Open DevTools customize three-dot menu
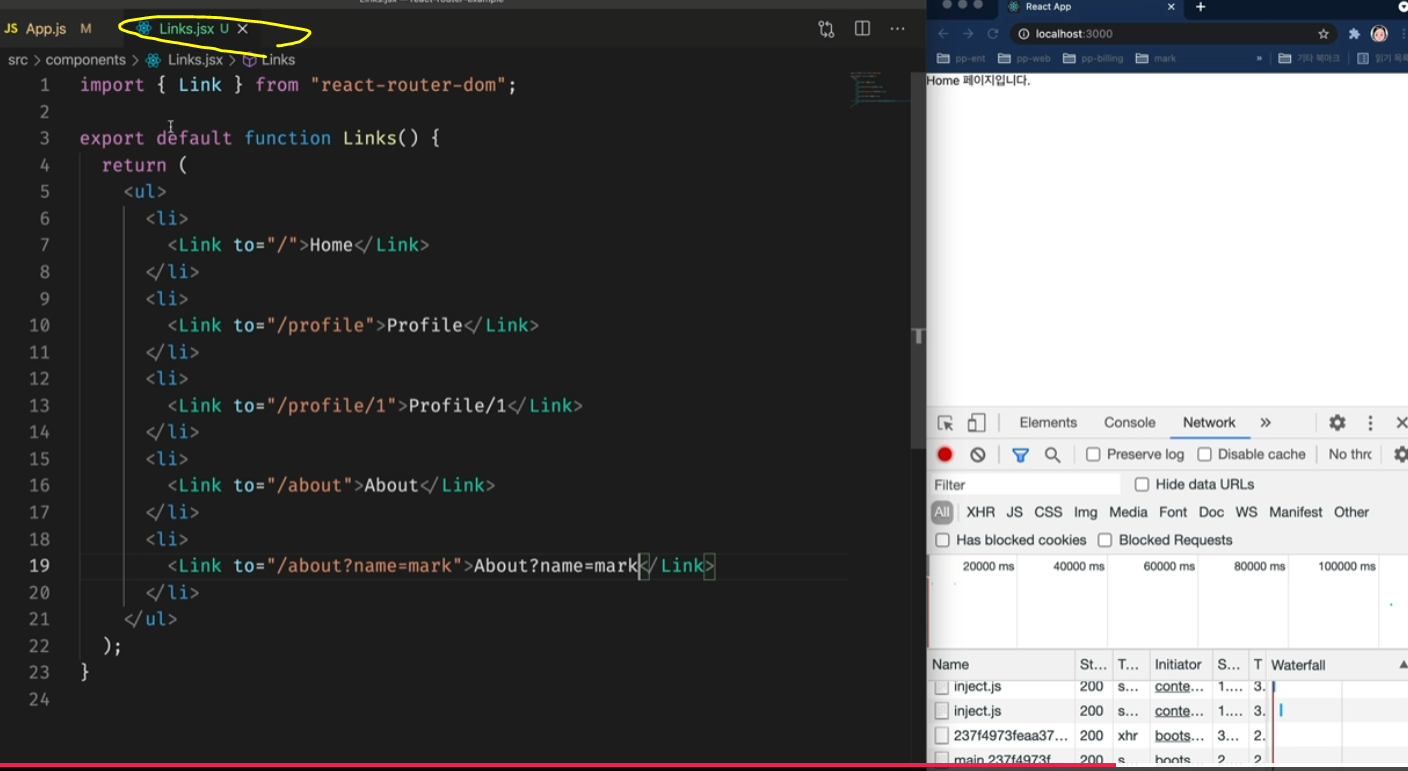Screen dimensions: 1408x771 point(1370,423)
